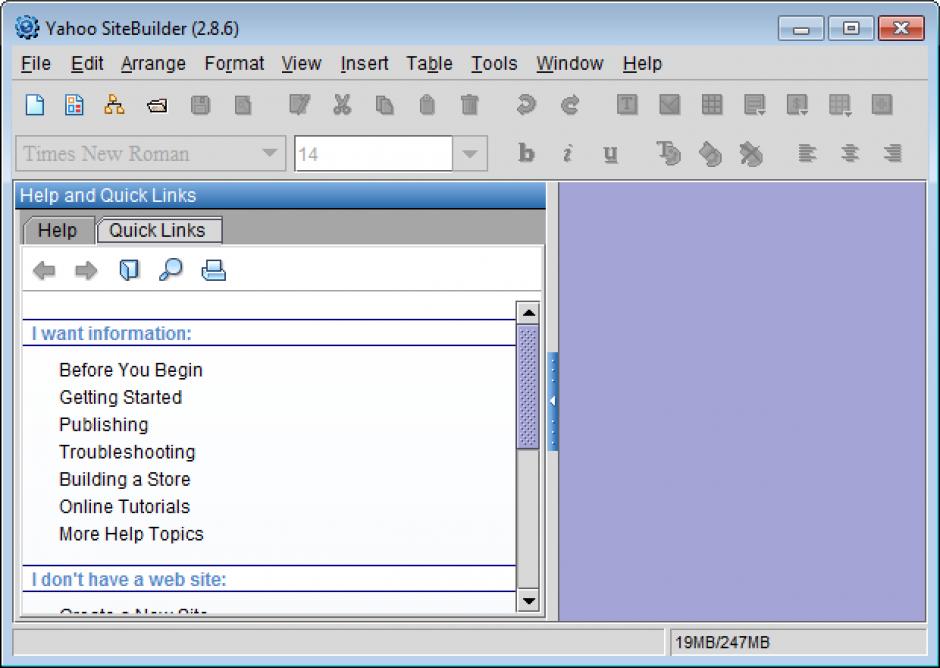This screenshot has height=668, width=940.
Task: Toggle underline formatting
Action: pos(610,154)
